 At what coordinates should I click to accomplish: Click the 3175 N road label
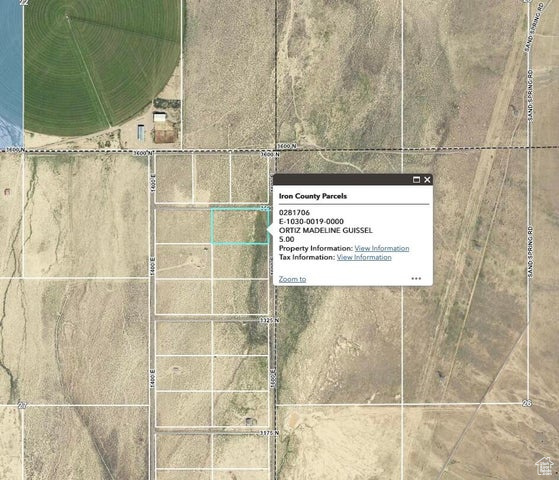point(270,433)
